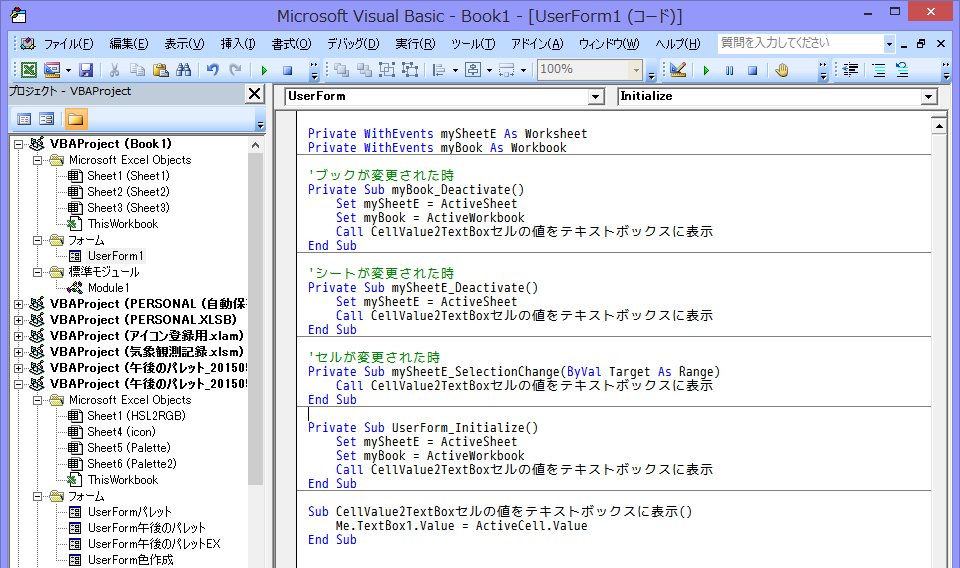Open the 実行(R) menu
Viewport: 960px width, 568px height.
pyautogui.click(x=415, y=43)
